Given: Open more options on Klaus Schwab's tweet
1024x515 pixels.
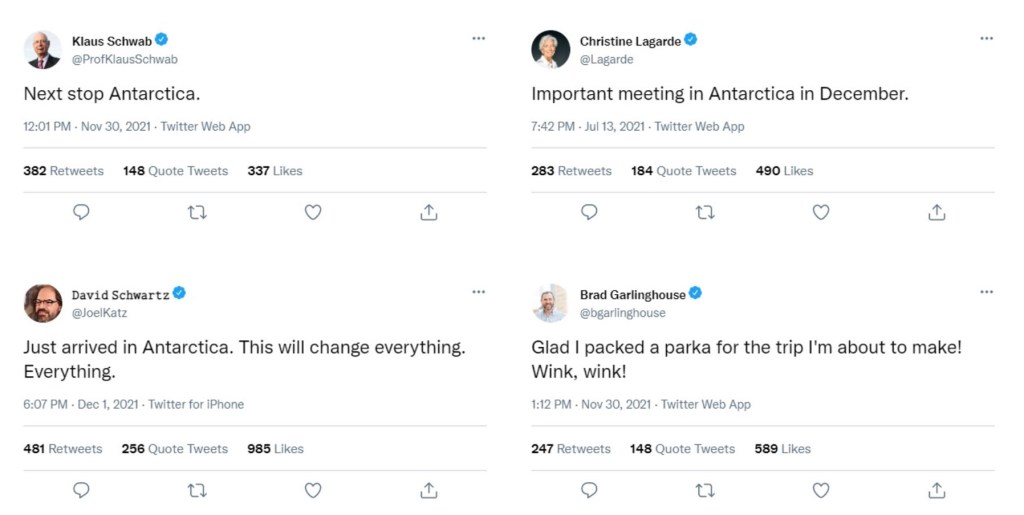Looking at the screenshot, I should point(479,39).
